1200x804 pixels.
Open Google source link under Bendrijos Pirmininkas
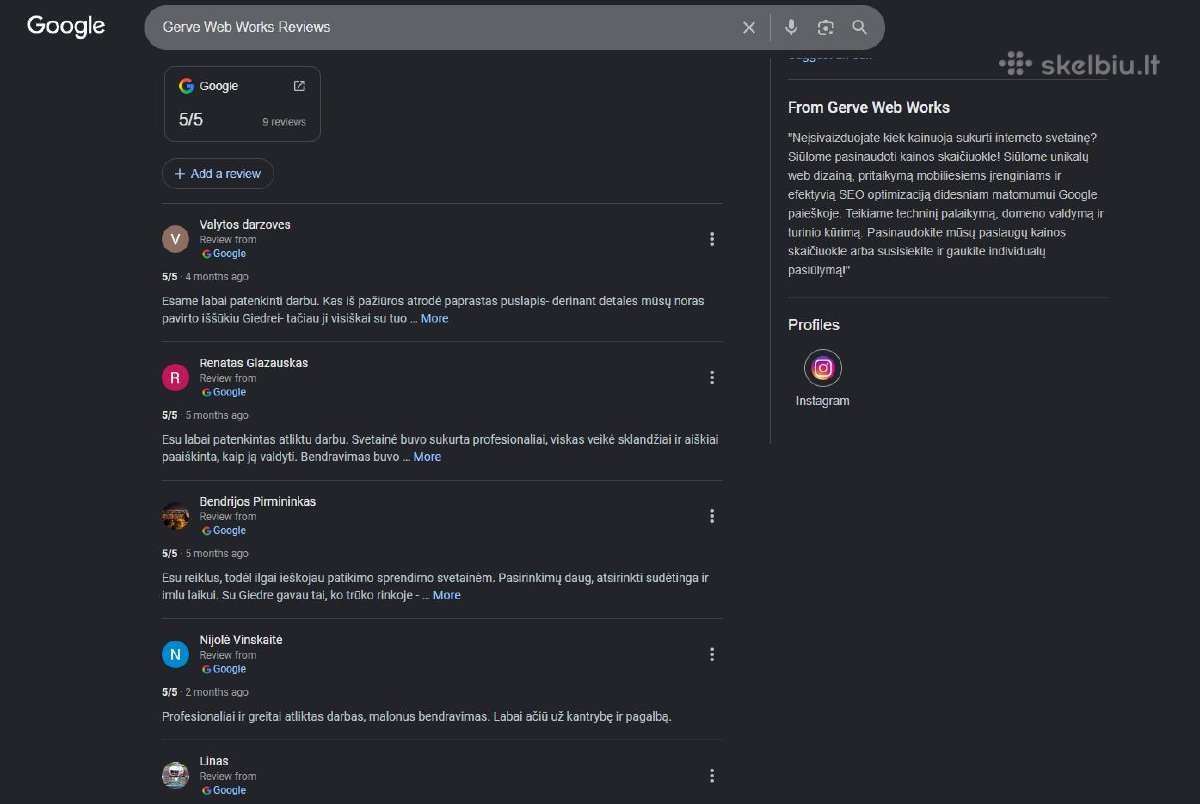224,531
